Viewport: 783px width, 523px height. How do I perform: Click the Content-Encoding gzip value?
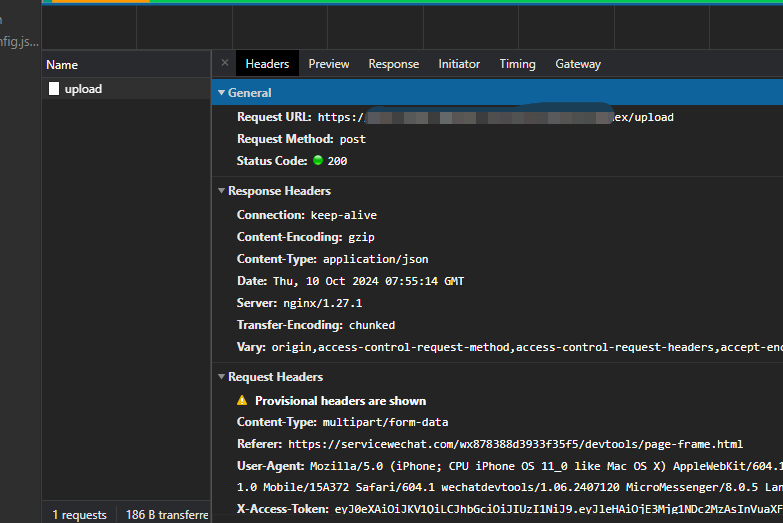point(361,237)
